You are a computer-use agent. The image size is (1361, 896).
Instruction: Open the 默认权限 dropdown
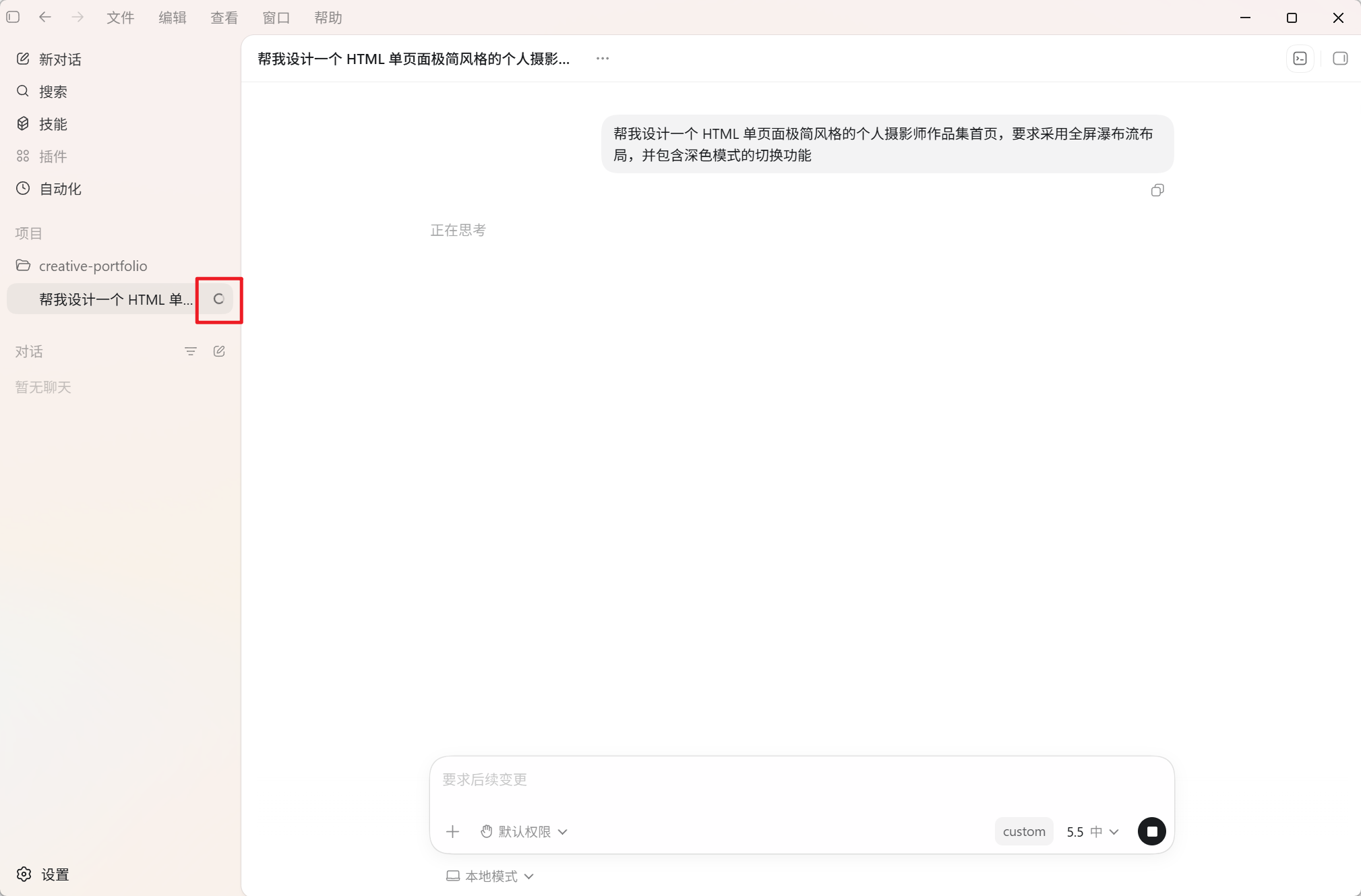pos(524,832)
